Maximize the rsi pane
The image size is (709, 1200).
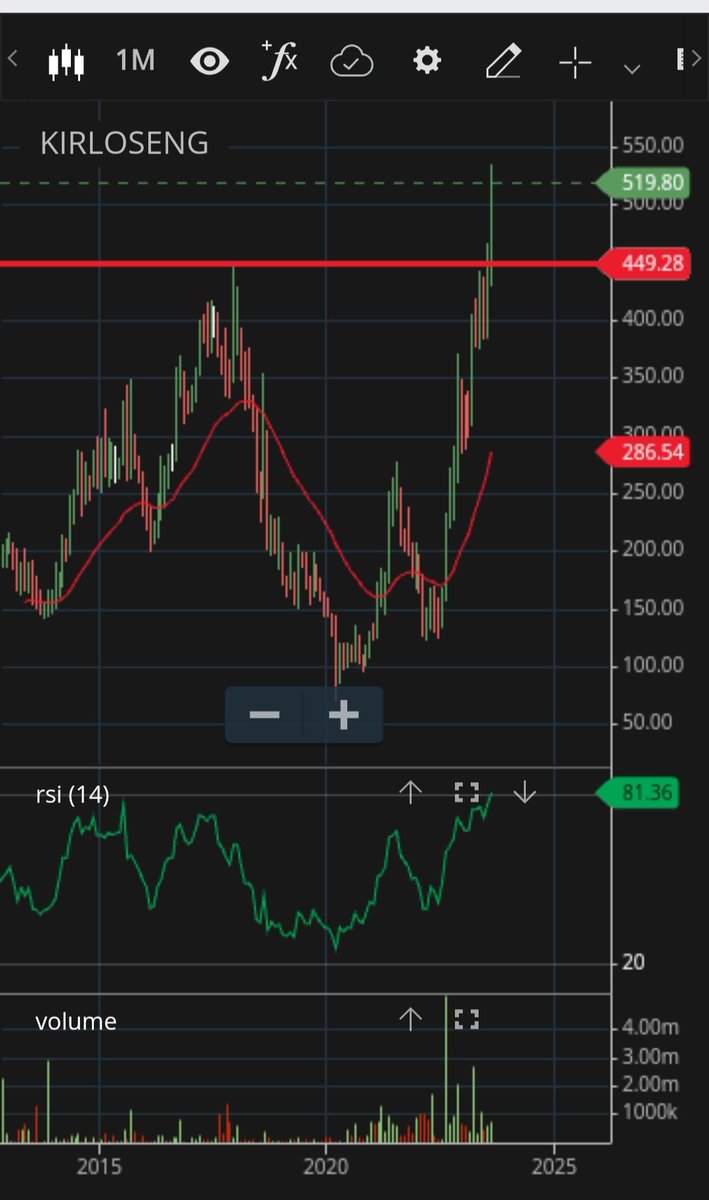pyautogui.click(x=467, y=793)
